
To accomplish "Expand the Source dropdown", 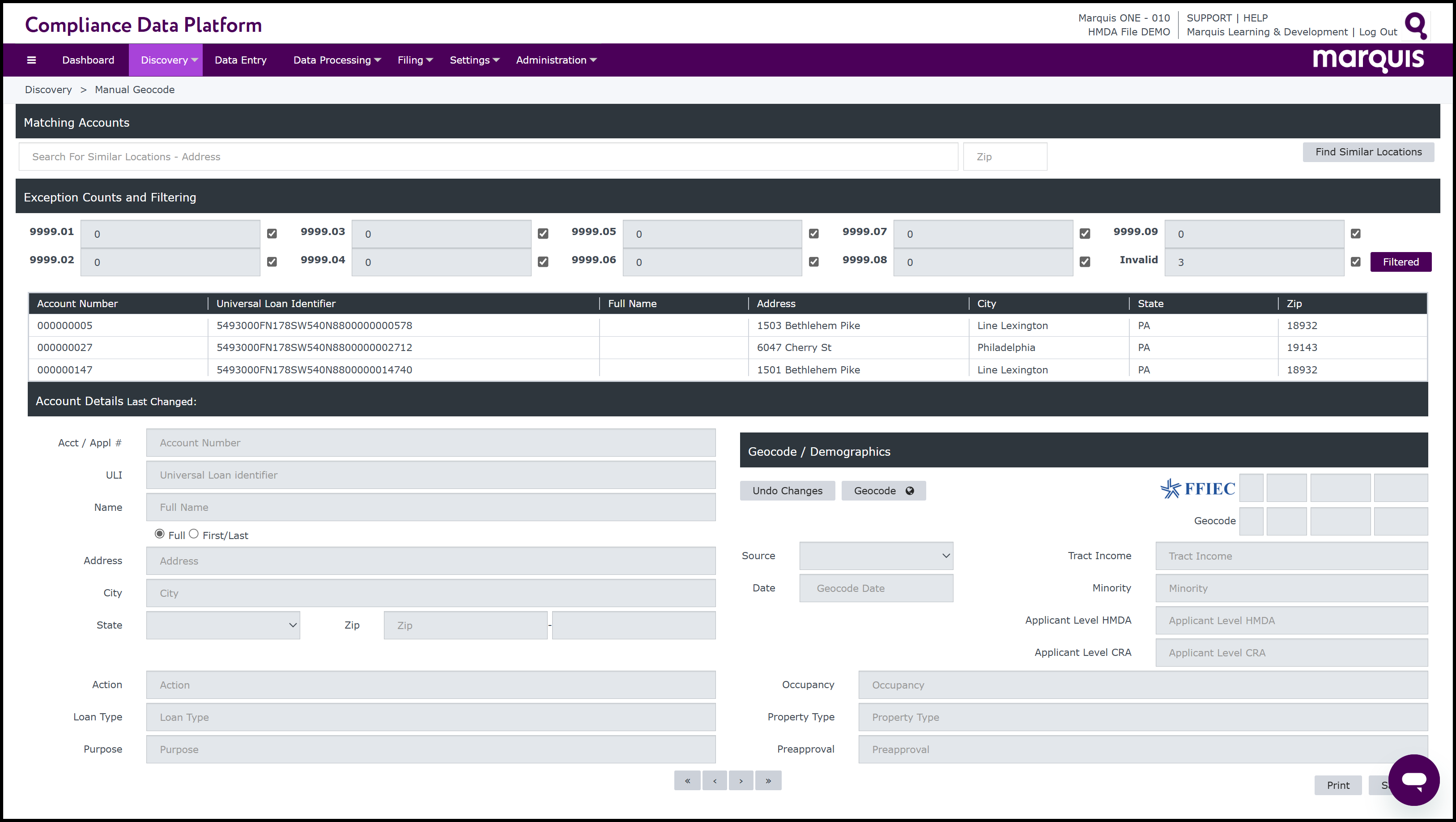I will point(876,556).
